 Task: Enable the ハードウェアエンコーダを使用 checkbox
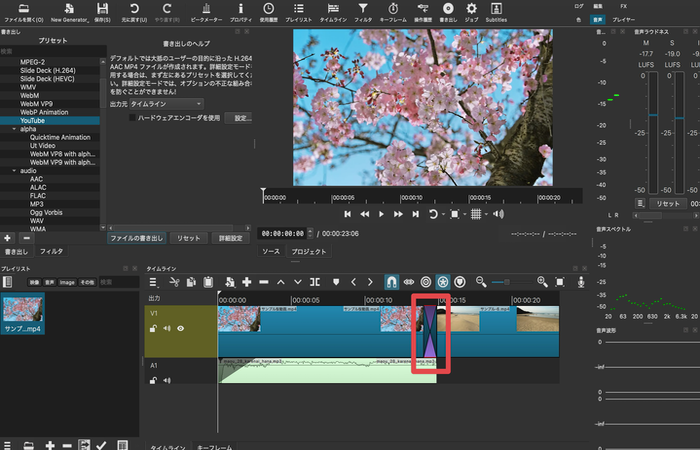[133, 118]
